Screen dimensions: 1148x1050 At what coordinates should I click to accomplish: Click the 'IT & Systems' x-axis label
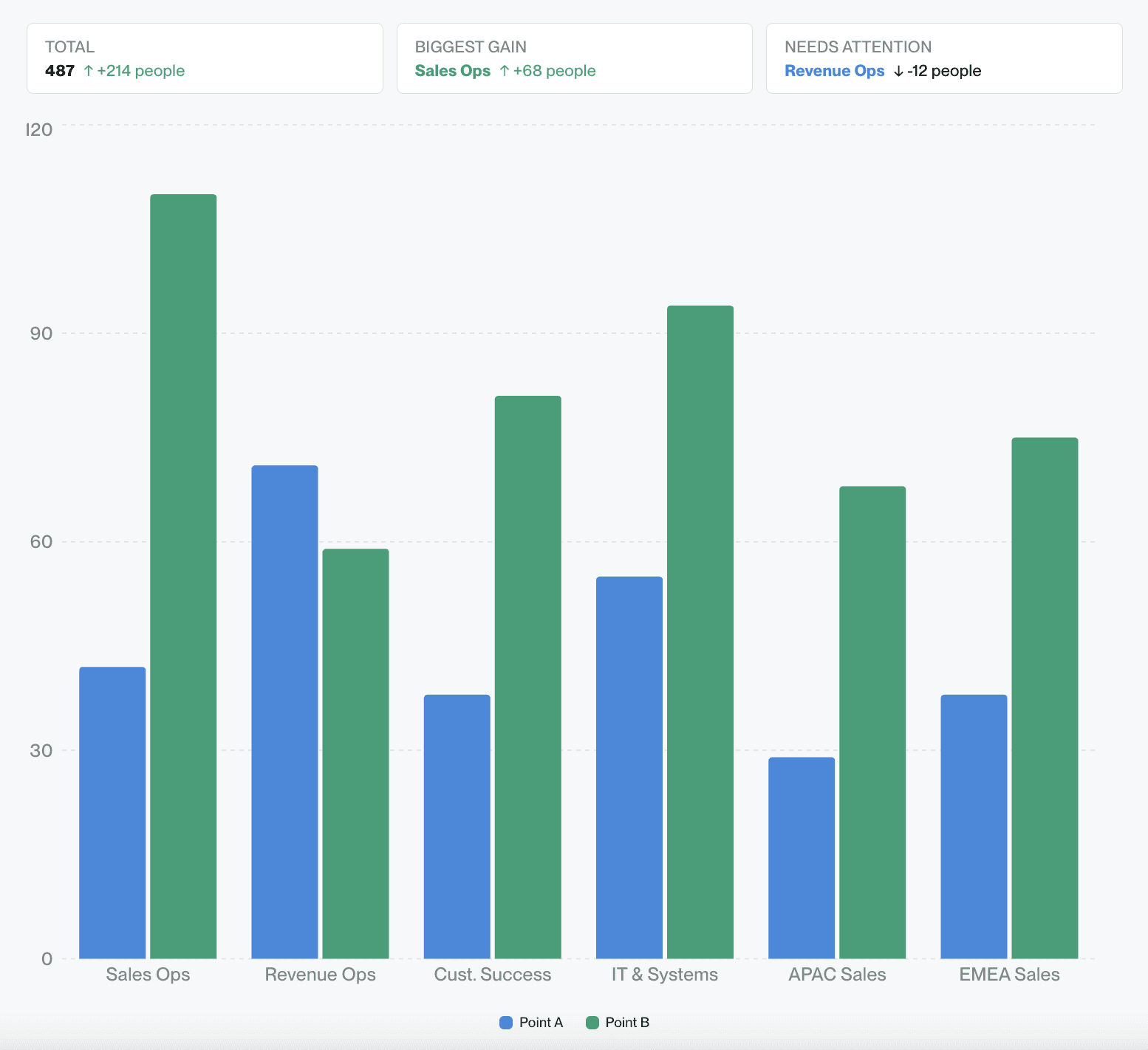coord(665,975)
